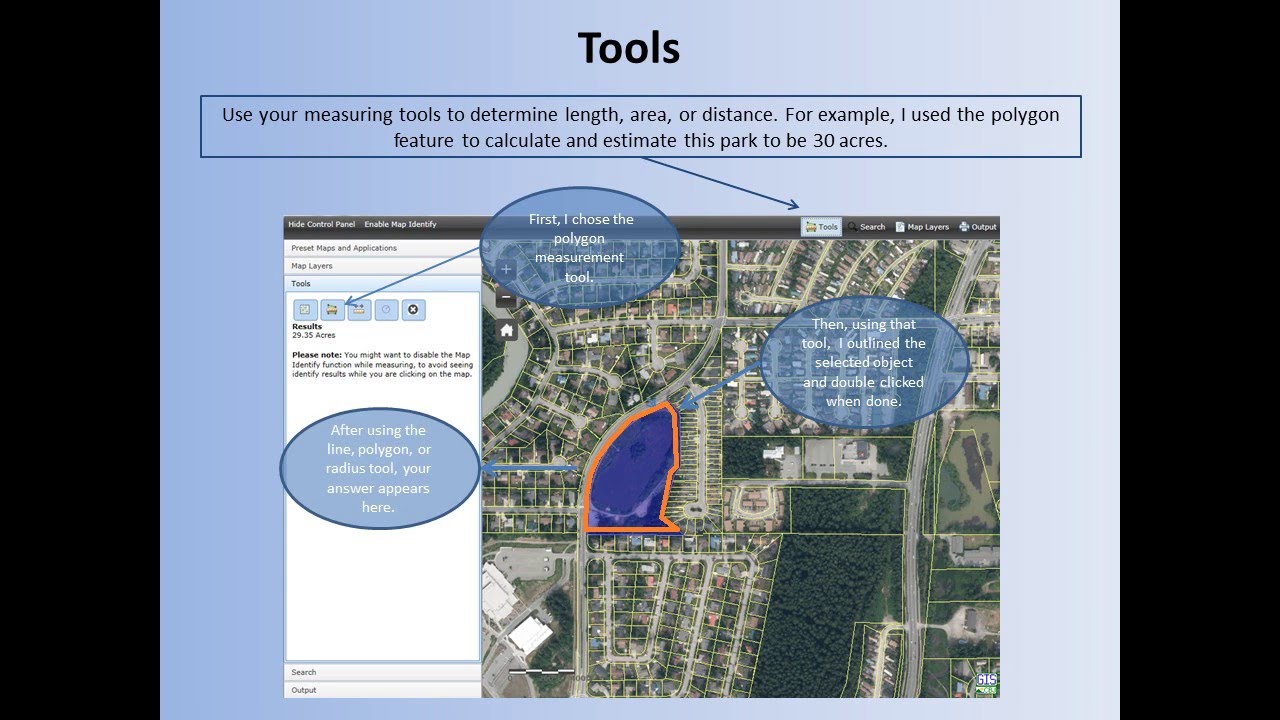Open the Search tab in top toolbar
This screenshot has height=720, width=1280.
(x=867, y=227)
